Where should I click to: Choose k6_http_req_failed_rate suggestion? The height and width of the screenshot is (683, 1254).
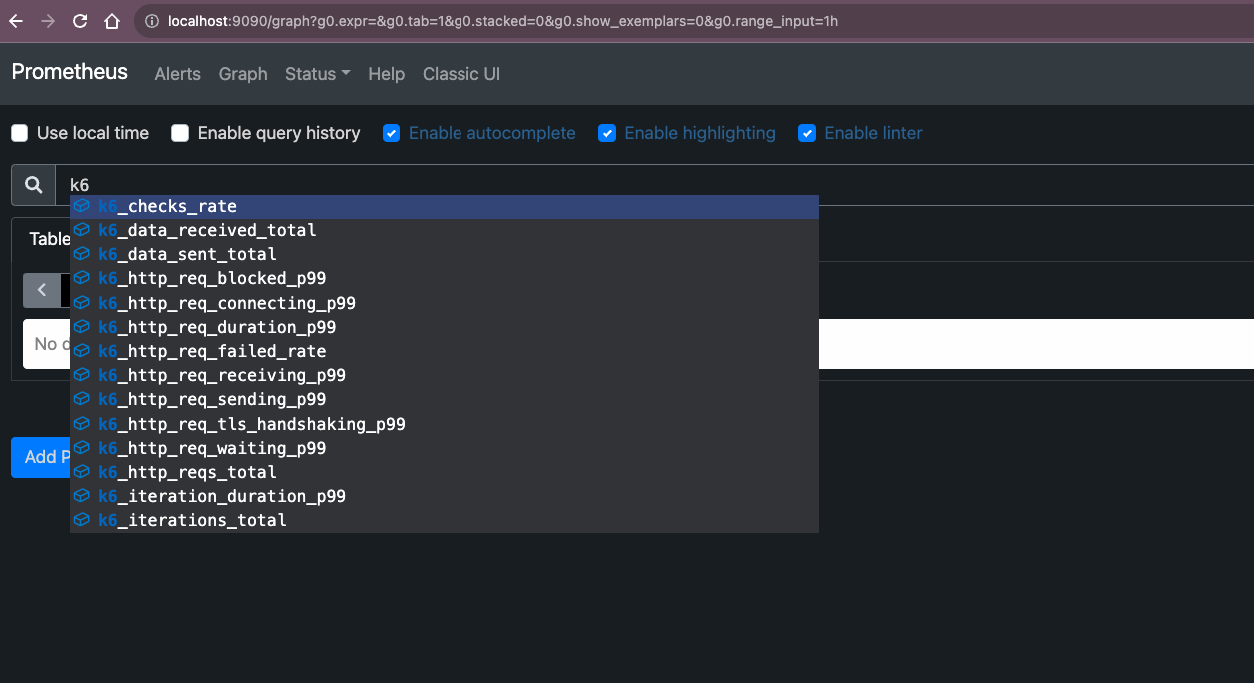pyautogui.click(x=444, y=351)
